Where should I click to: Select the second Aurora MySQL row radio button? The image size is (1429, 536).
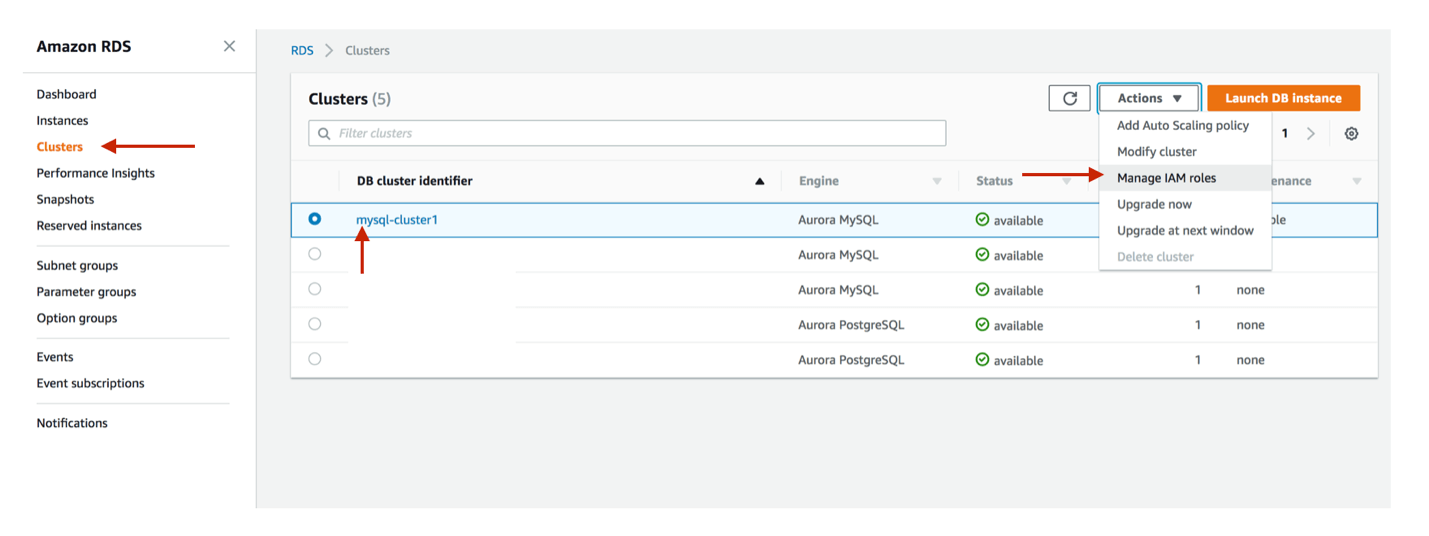315,254
